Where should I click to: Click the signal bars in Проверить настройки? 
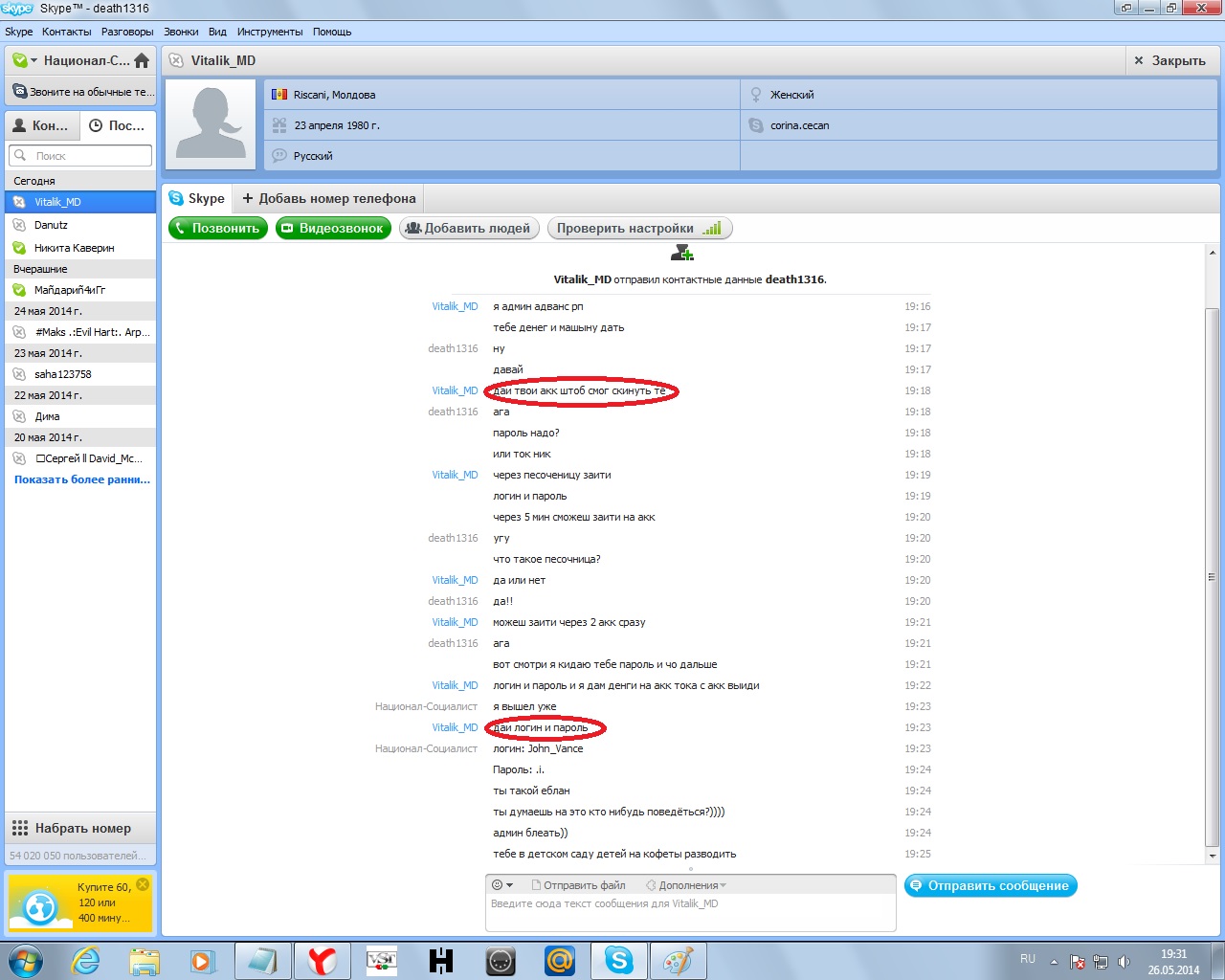tap(711, 228)
